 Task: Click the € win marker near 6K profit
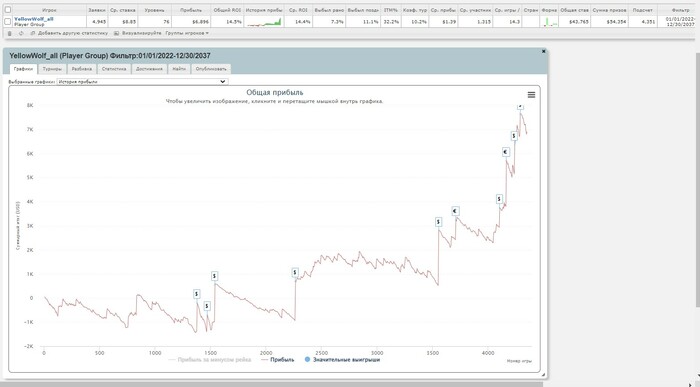[505, 152]
